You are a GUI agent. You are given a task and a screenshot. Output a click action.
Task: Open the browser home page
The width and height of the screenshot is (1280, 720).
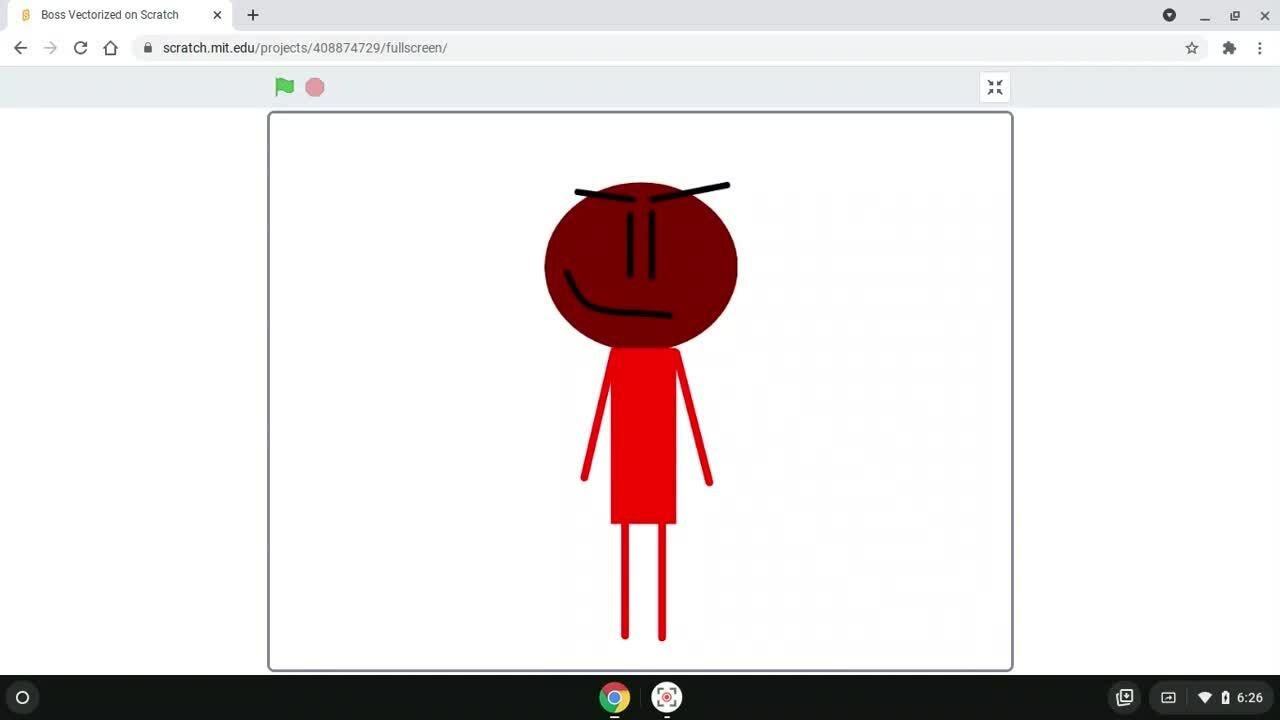[110, 48]
